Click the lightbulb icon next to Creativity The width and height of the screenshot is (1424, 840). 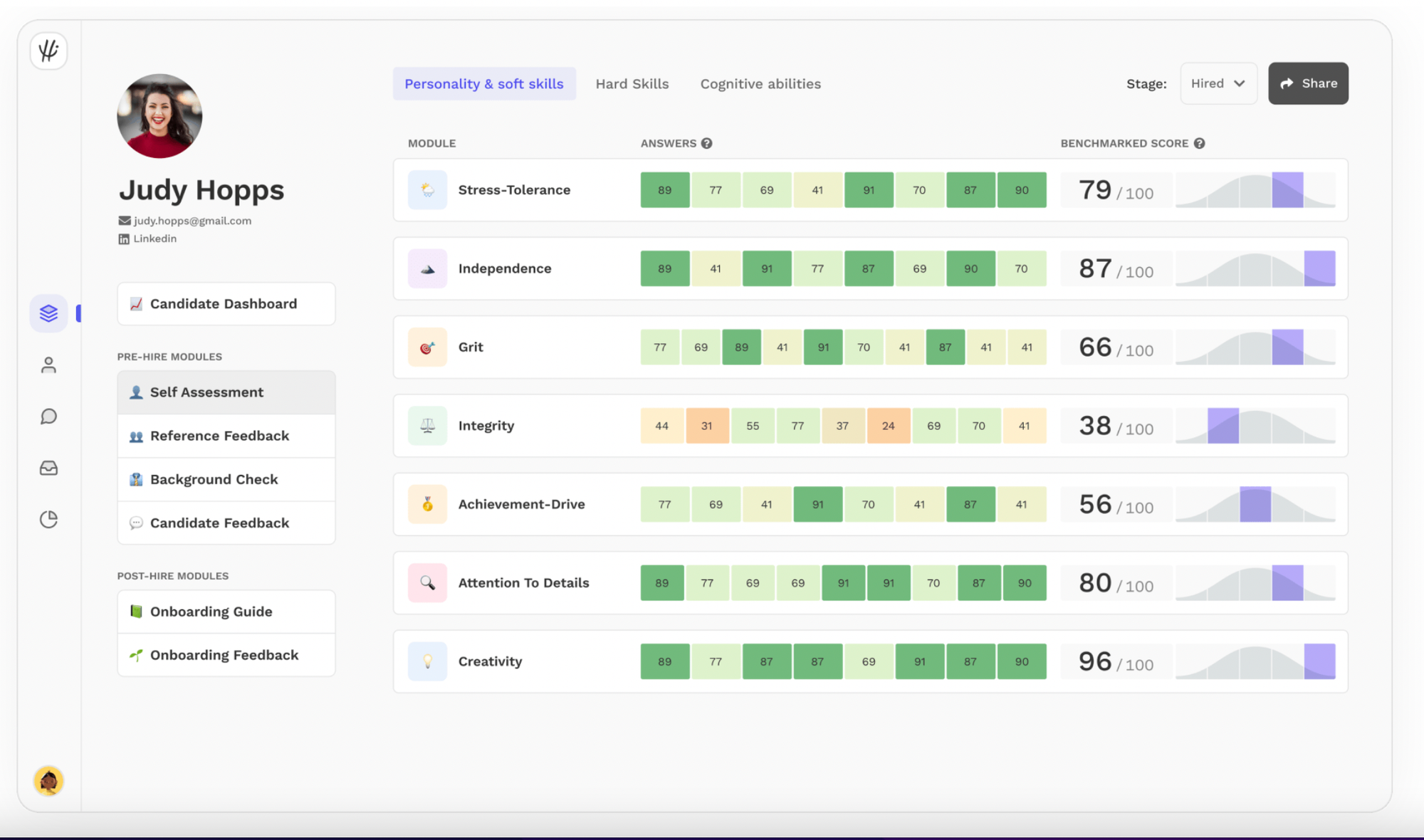pos(427,661)
